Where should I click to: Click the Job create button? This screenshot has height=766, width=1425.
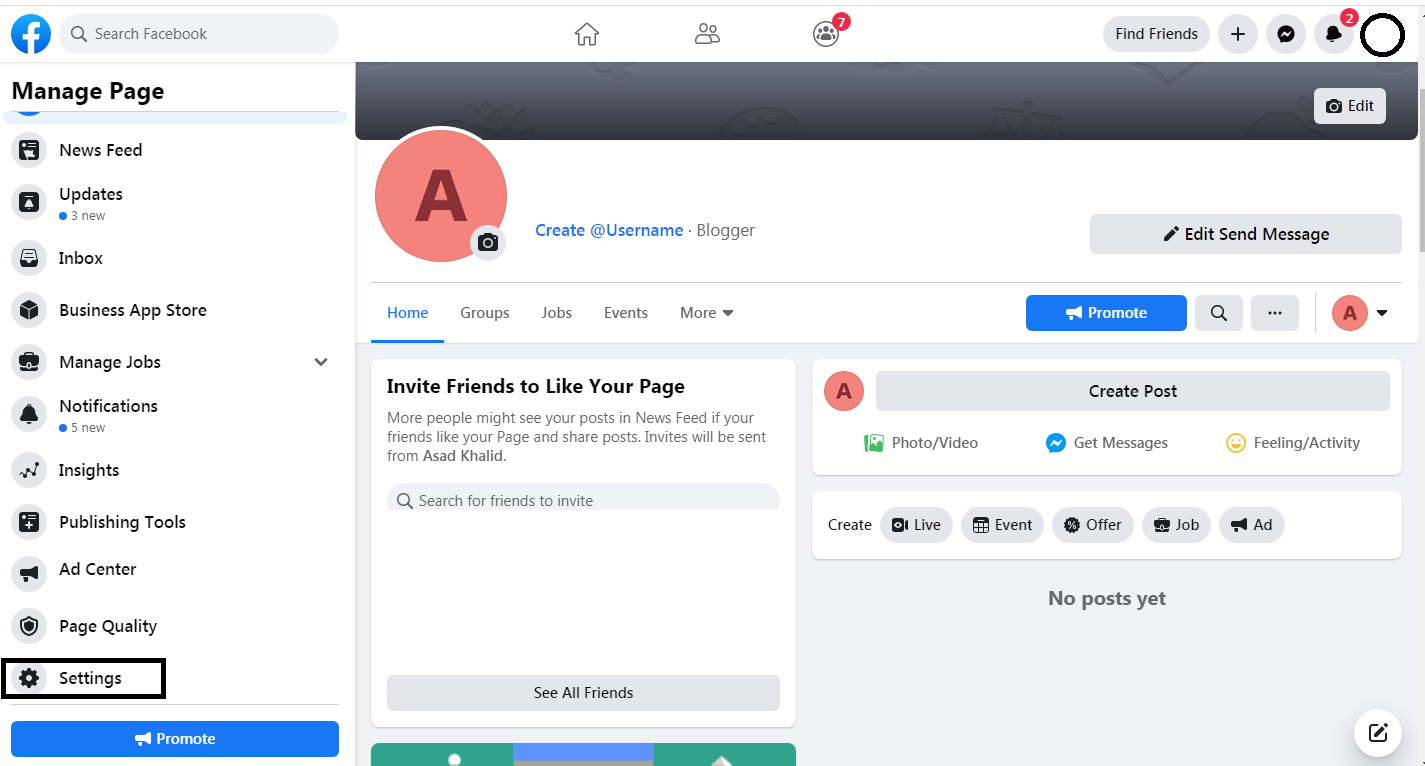(x=1176, y=525)
